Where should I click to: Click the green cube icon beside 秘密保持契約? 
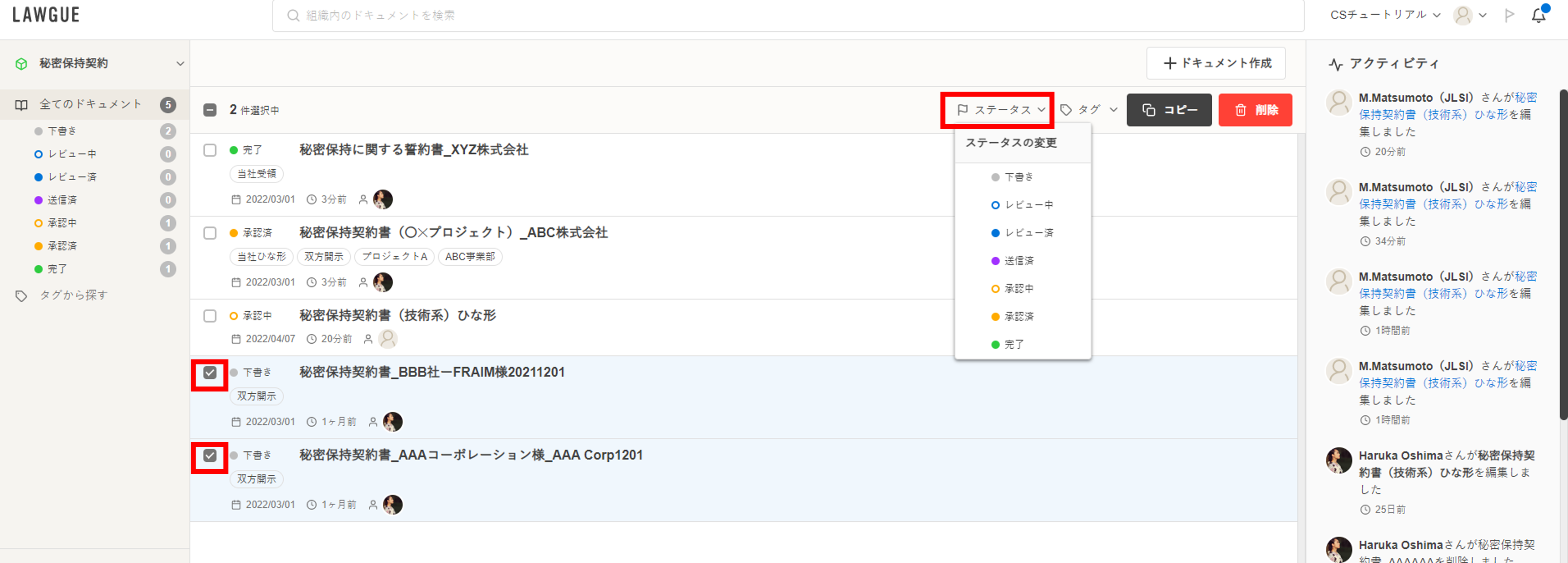click(21, 64)
